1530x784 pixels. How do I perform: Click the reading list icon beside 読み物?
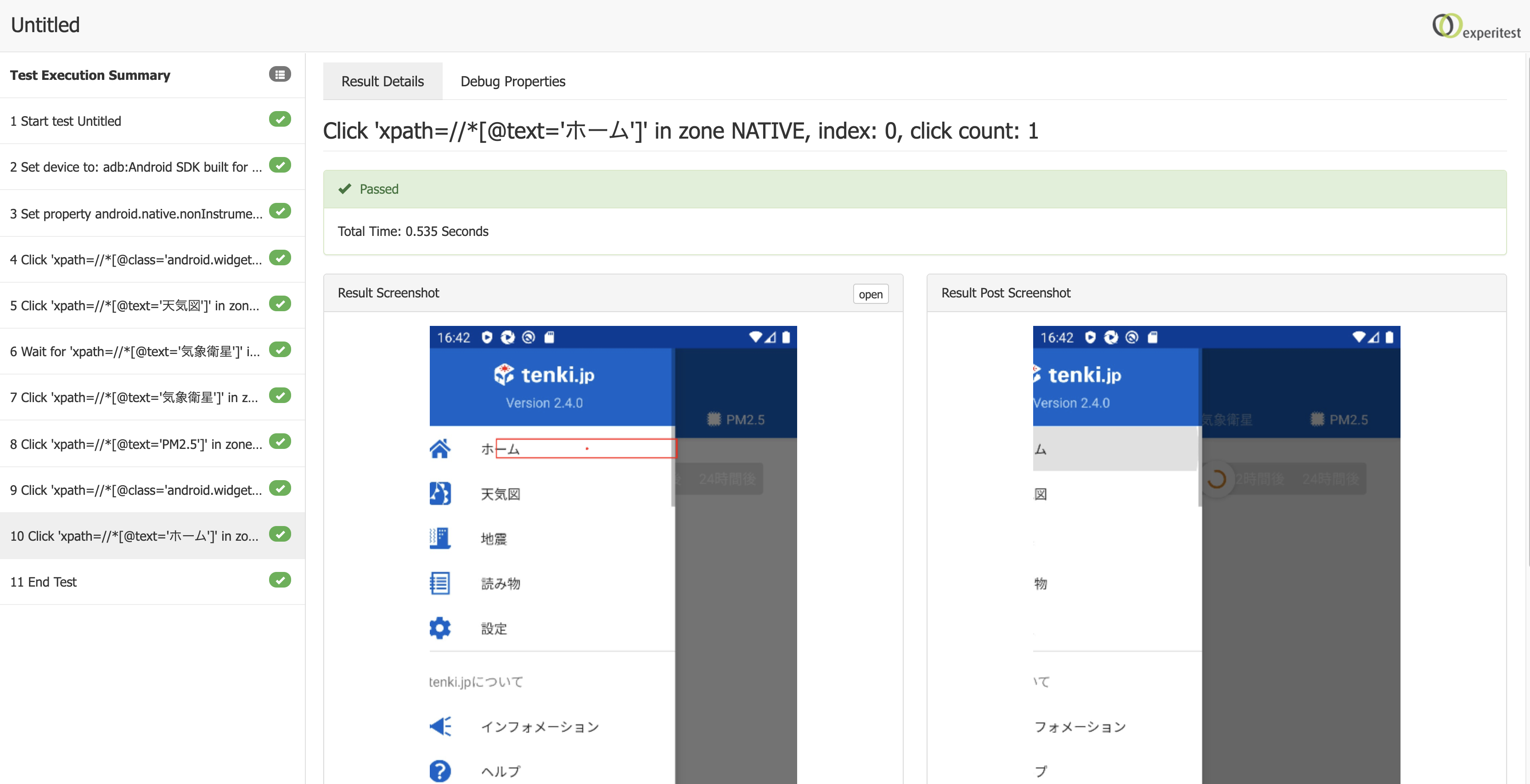click(440, 583)
